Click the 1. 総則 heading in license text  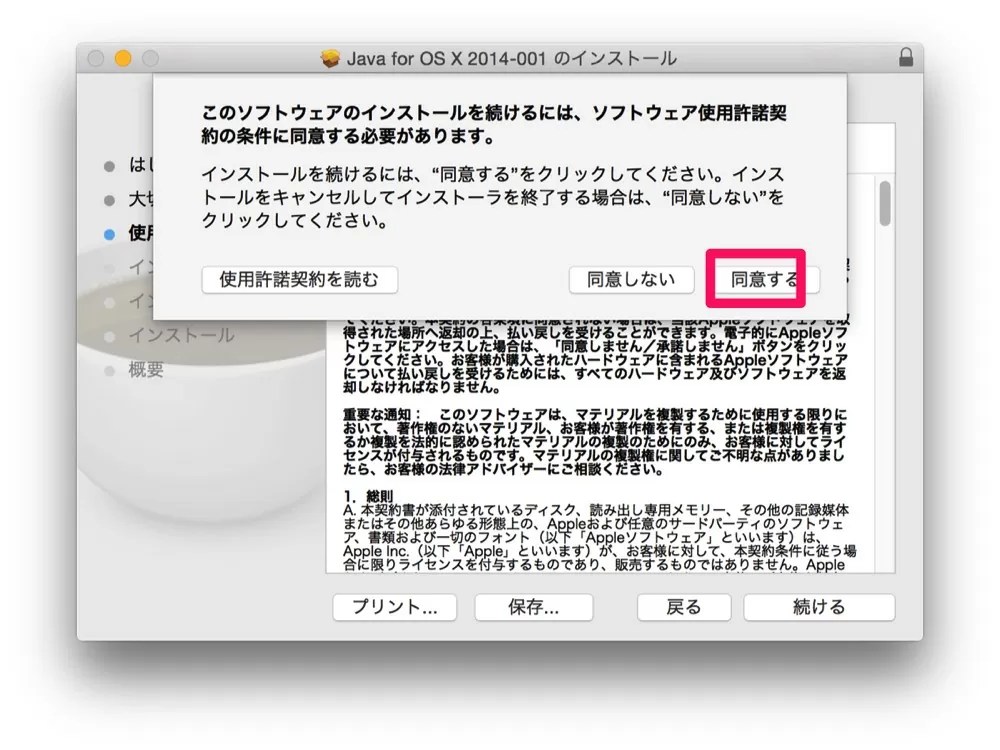pos(368,496)
